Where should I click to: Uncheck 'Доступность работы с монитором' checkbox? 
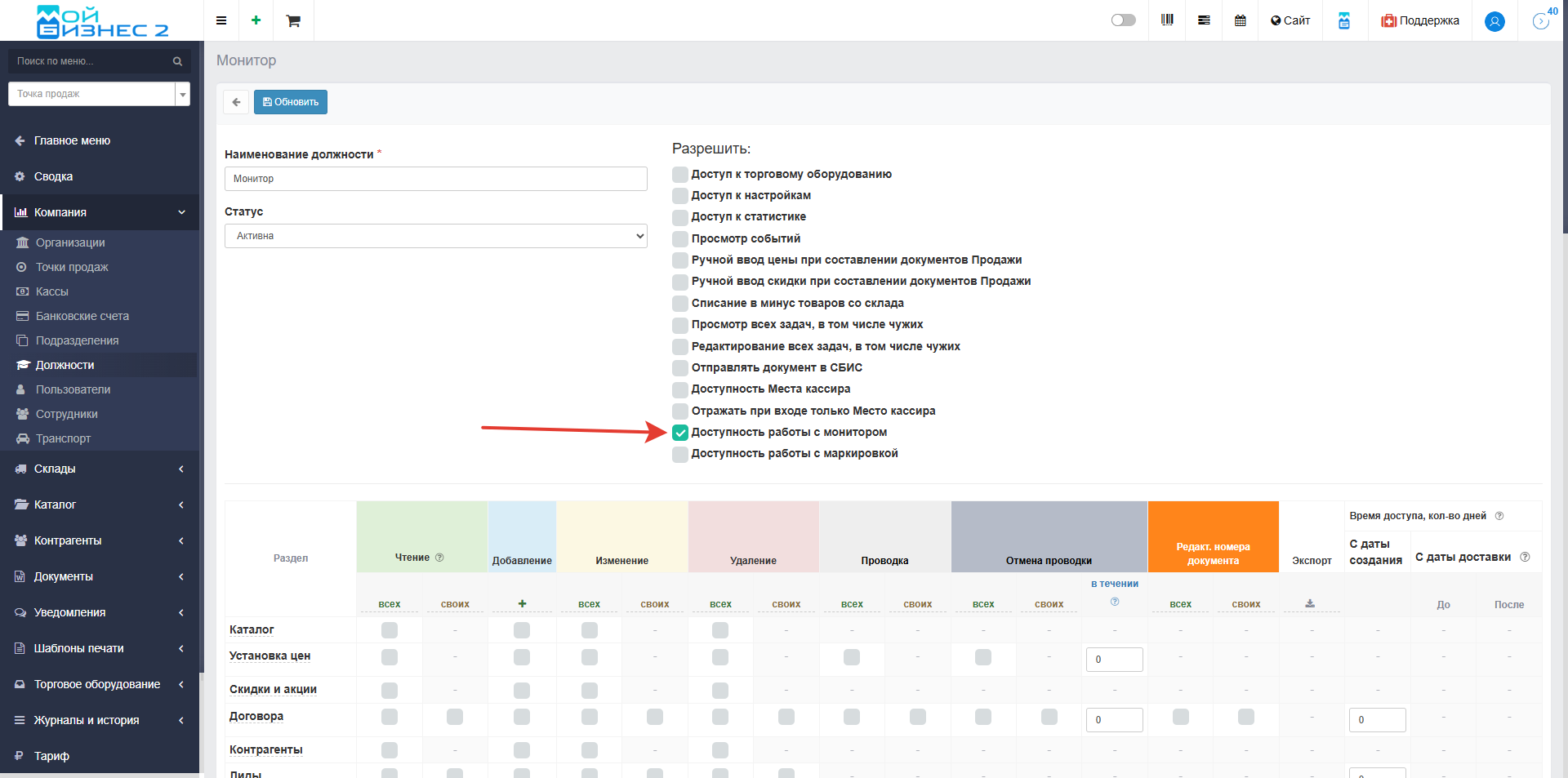click(680, 433)
